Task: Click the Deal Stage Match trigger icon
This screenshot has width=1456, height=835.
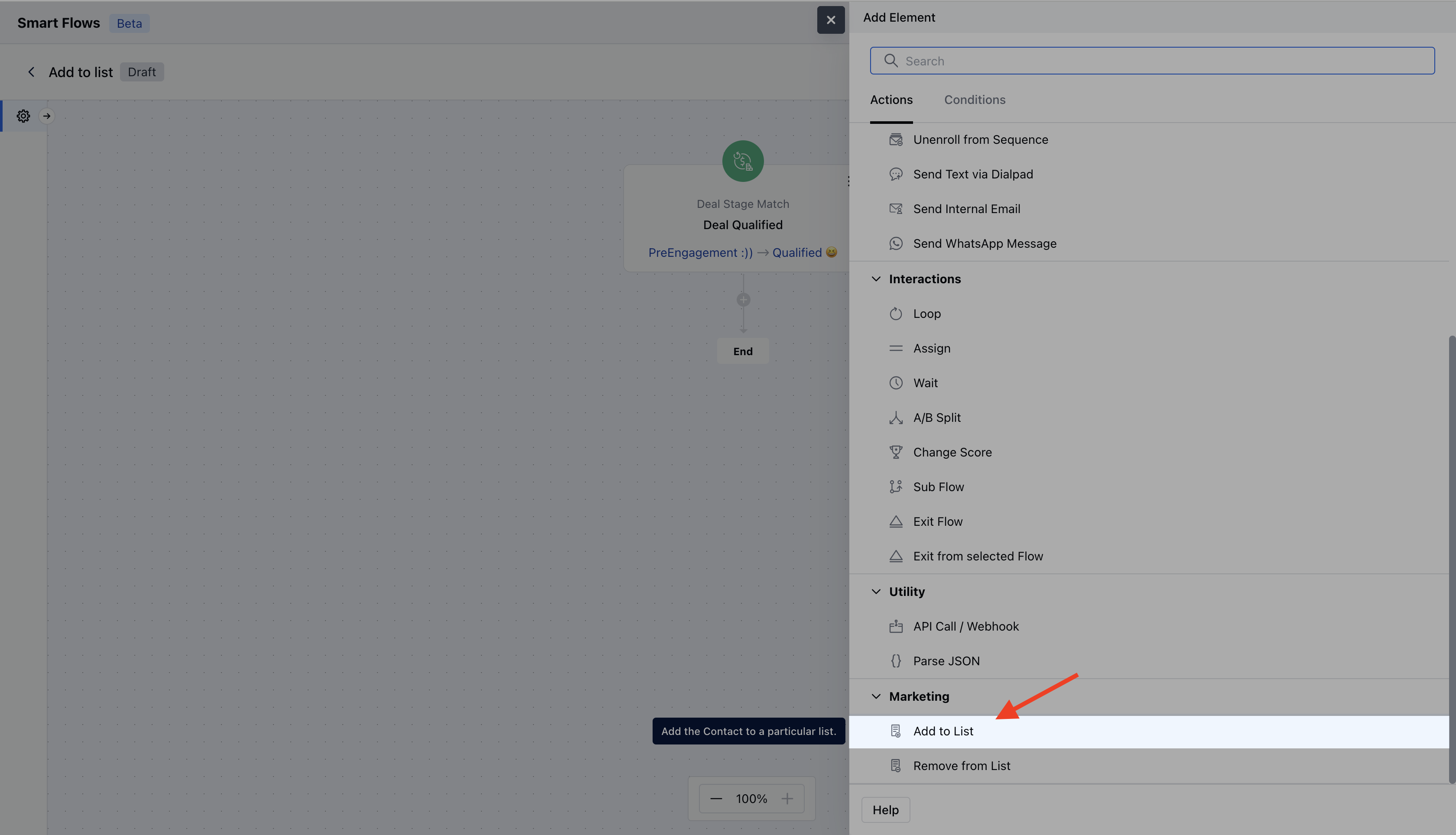Action: (742, 161)
